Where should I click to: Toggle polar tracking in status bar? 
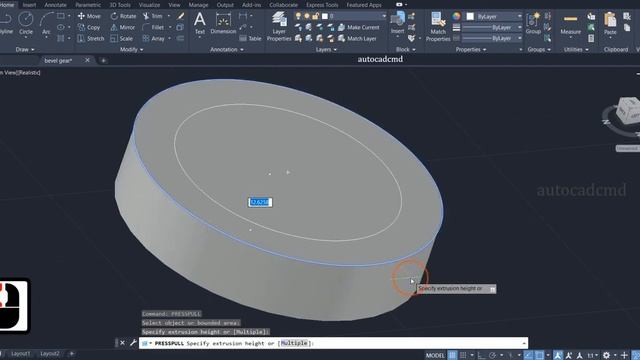pyautogui.click(x=492, y=355)
